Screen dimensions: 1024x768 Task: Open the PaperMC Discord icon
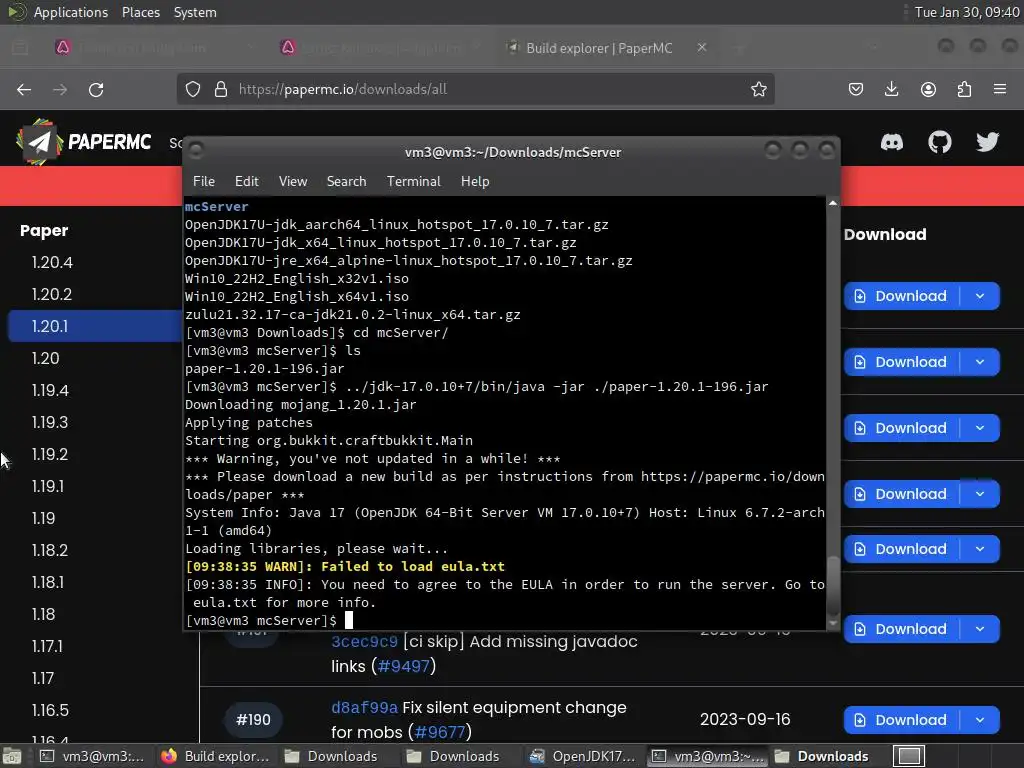coord(891,142)
